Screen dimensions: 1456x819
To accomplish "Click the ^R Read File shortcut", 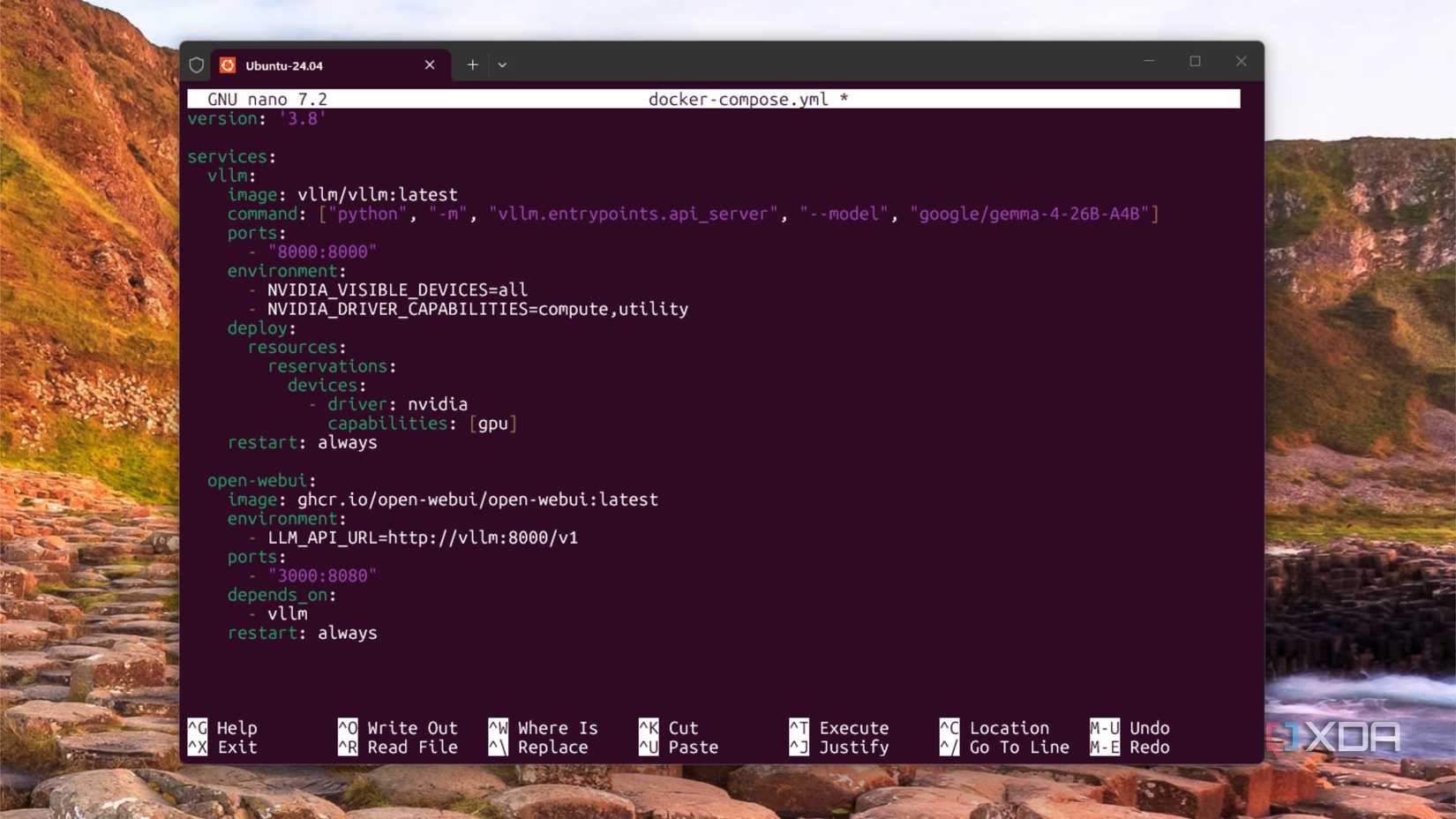I will (398, 748).
